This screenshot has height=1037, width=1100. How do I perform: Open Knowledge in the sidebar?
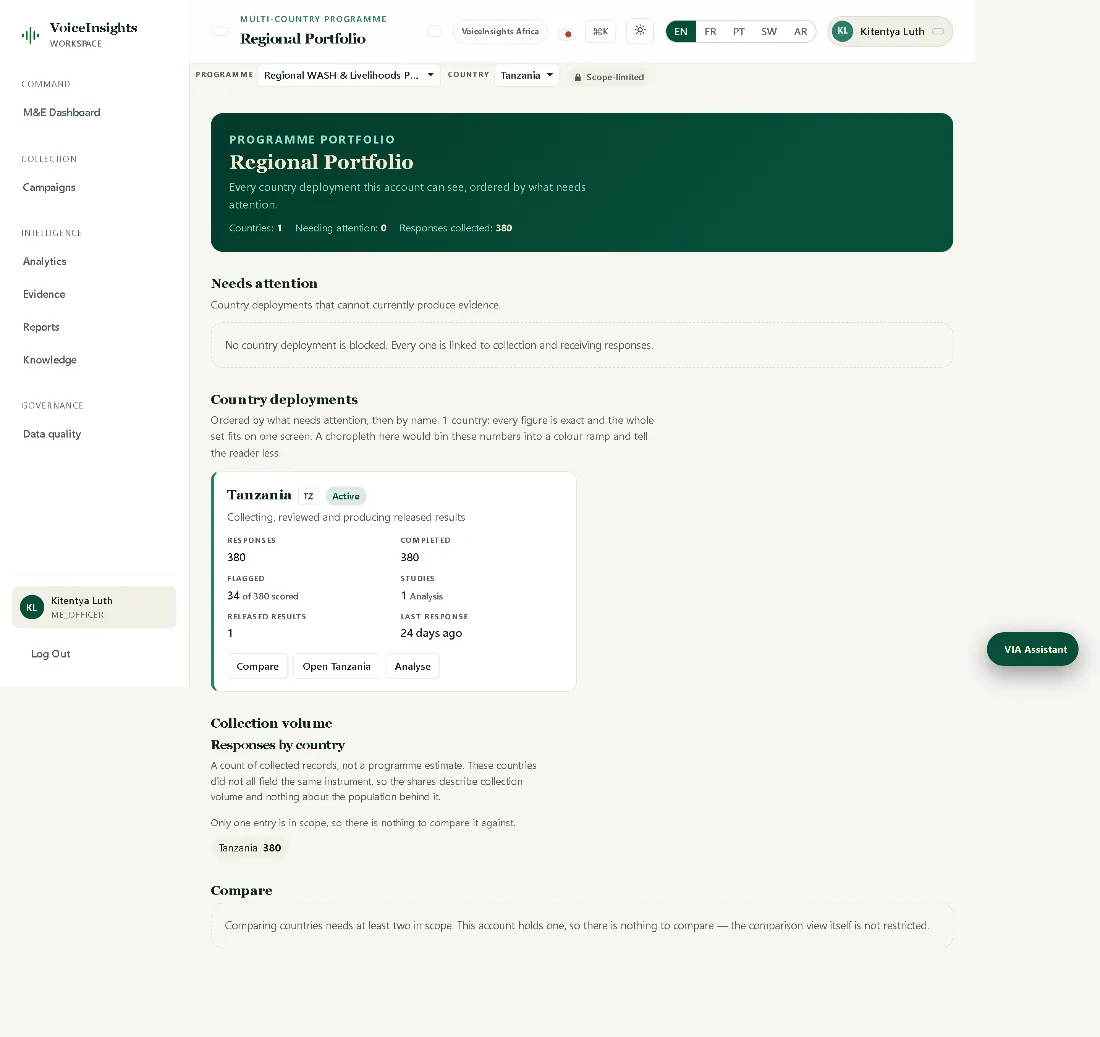[x=50, y=360]
